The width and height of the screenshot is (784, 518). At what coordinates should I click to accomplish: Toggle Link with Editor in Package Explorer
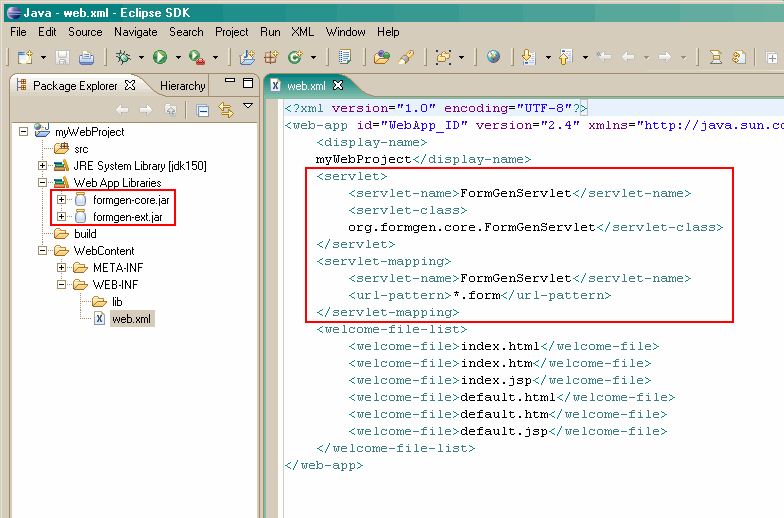225,110
